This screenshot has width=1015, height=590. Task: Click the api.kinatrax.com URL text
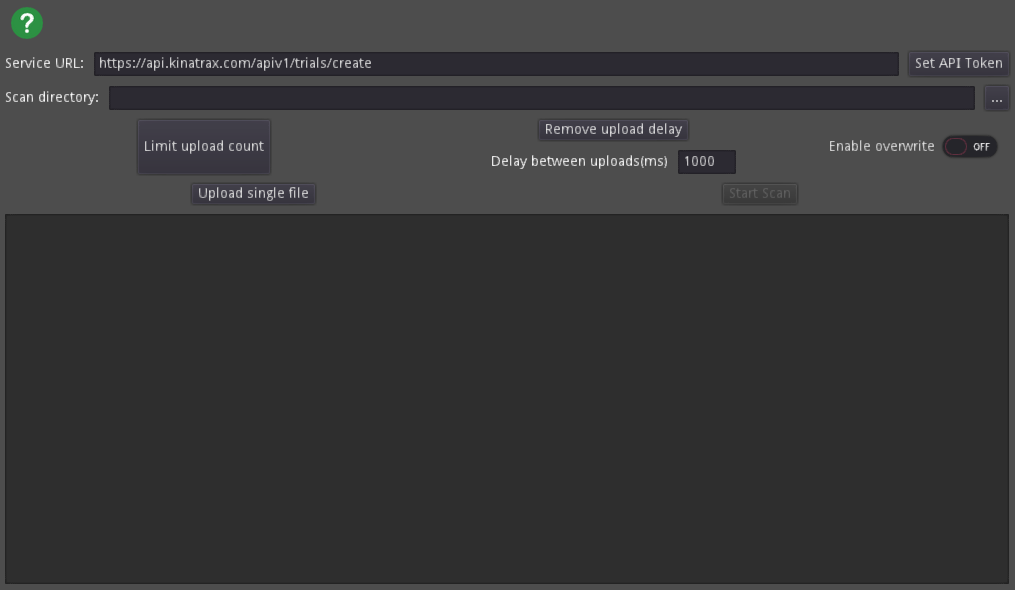click(x=235, y=64)
